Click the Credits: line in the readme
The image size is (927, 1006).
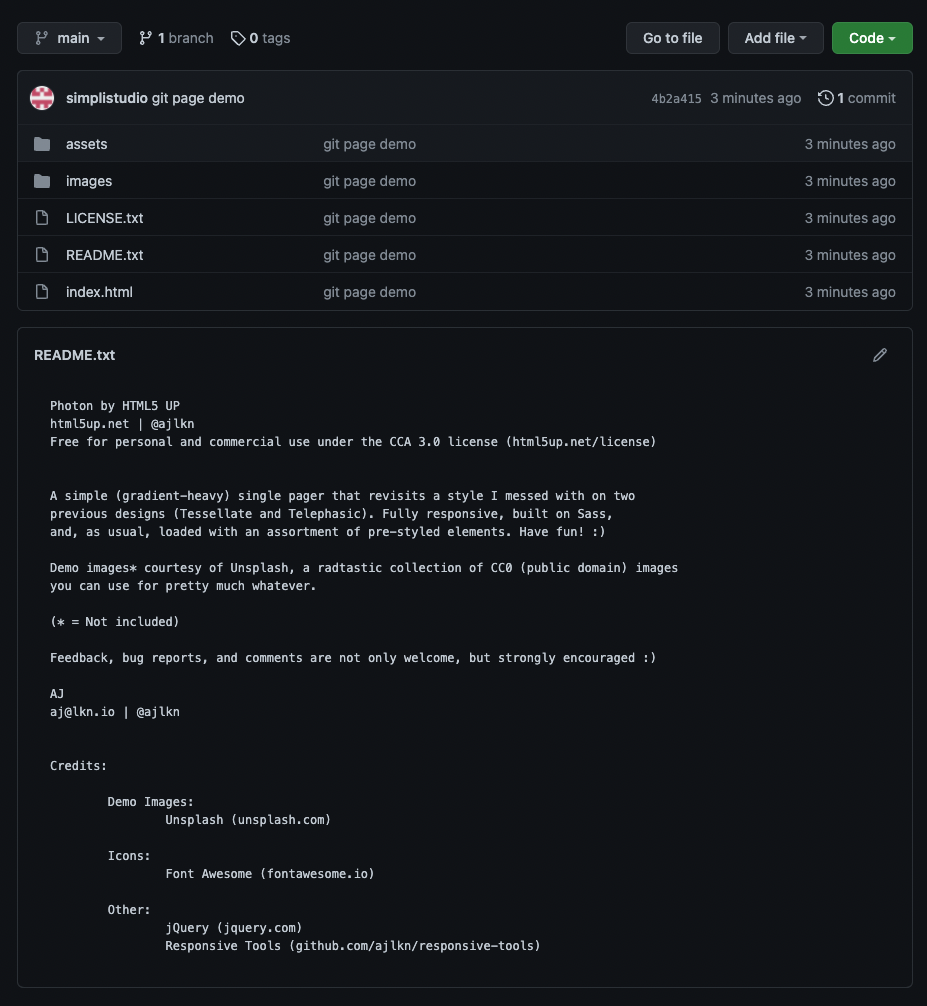[x=78, y=766]
